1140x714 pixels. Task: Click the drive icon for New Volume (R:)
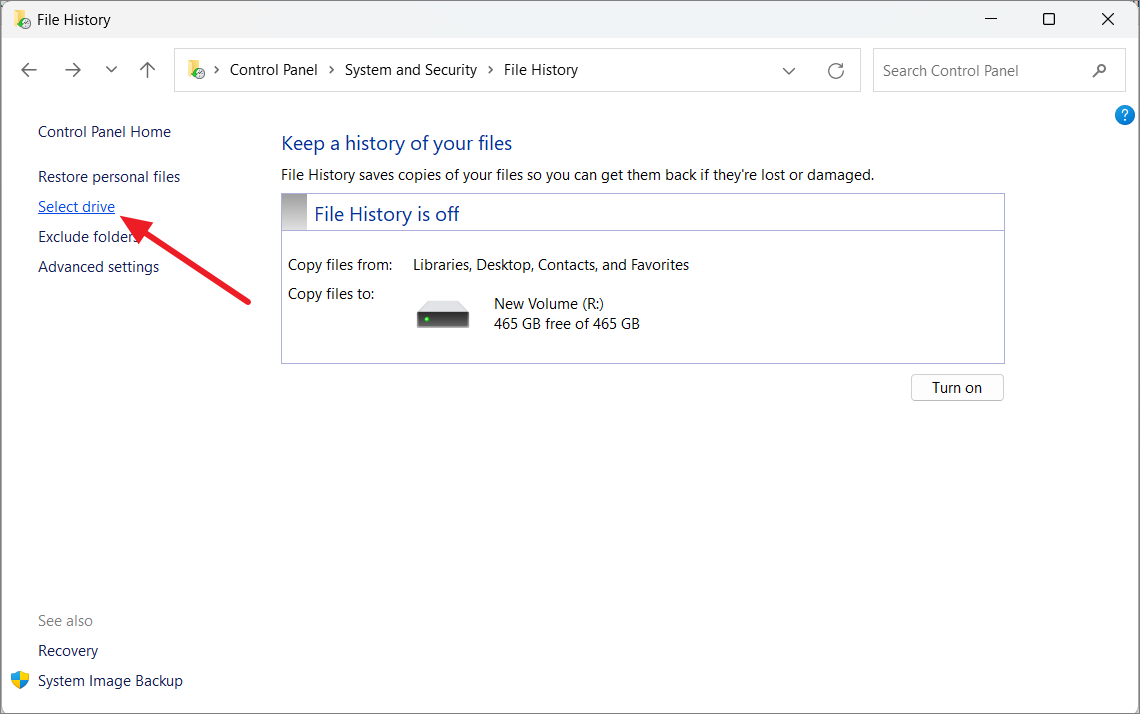pyautogui.click(x=442, y=312)
